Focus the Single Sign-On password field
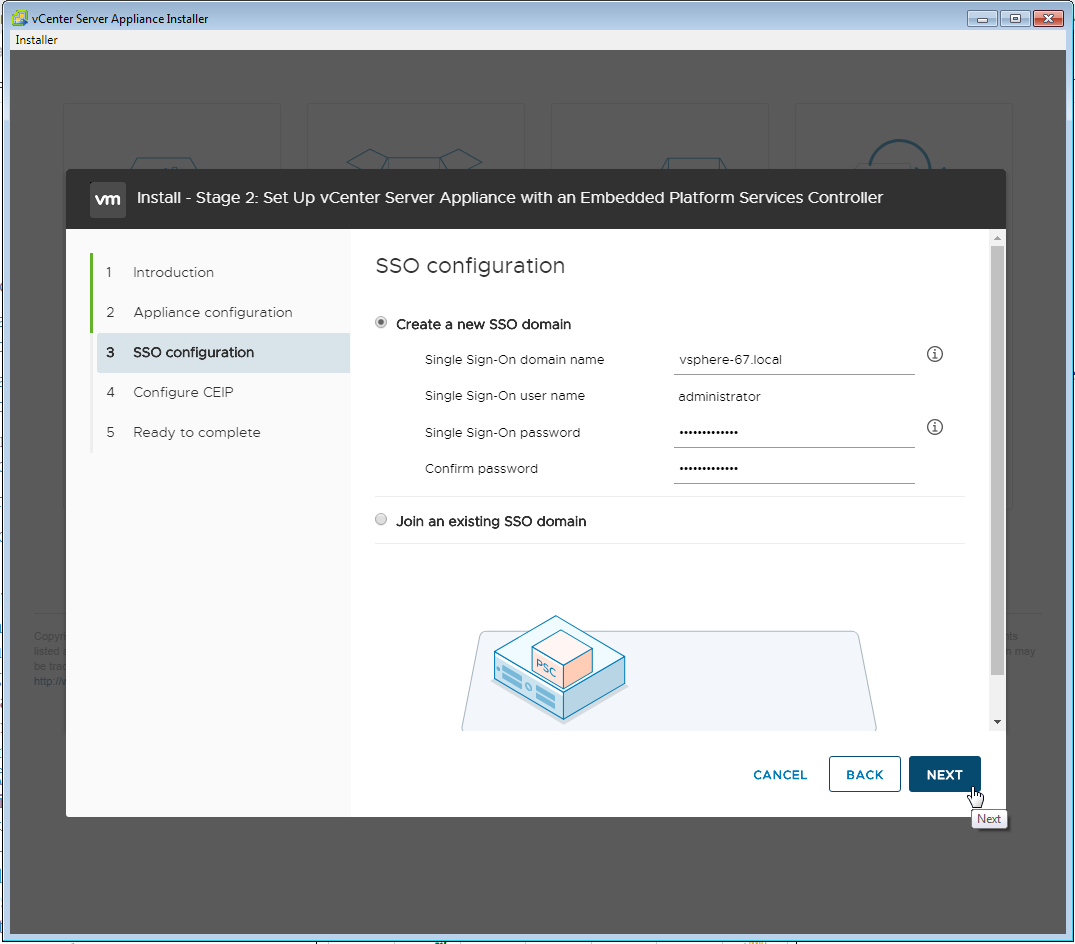The width and height of the screenshot is (1075, 944). pos(794,433)
